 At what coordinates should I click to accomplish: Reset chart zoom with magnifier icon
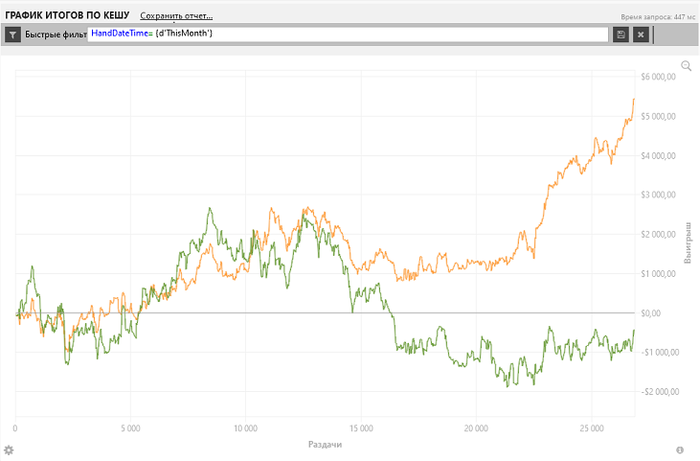(686, 66)
